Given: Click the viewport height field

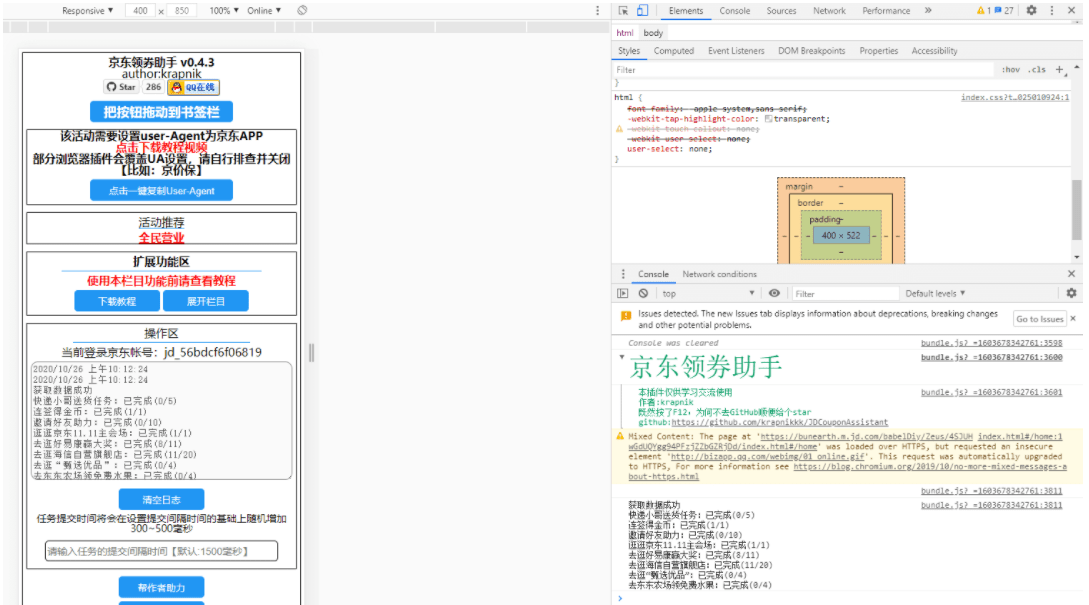Looking at the screenshot, I should (181, 10).
